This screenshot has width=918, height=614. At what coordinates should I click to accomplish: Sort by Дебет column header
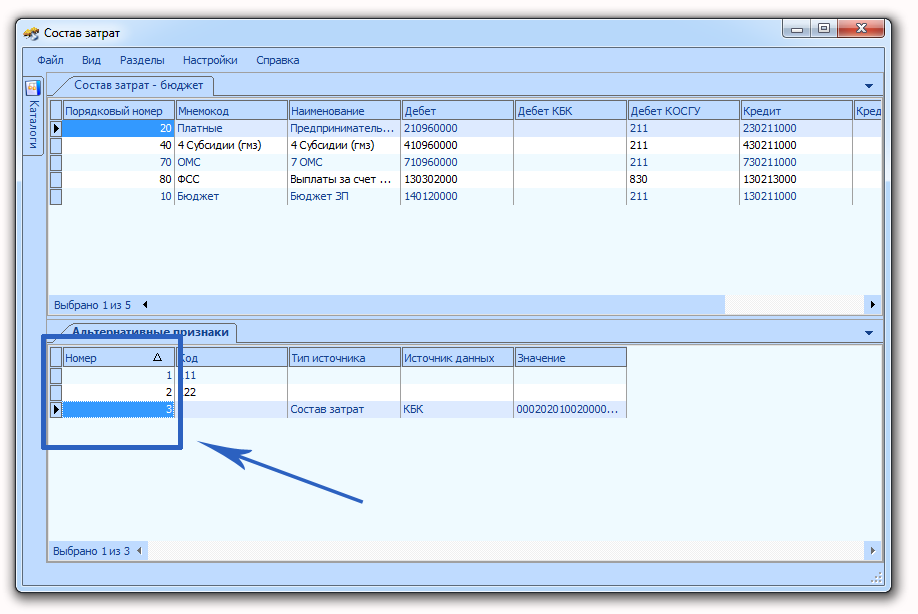coord(457,111)
